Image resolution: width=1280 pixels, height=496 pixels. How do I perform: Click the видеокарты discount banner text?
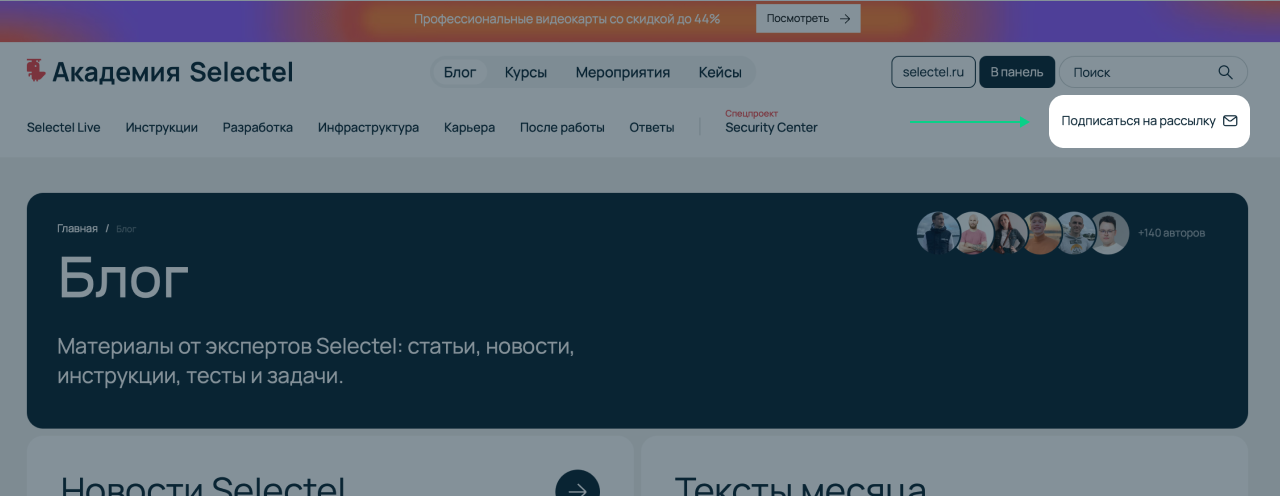(567, 18)
